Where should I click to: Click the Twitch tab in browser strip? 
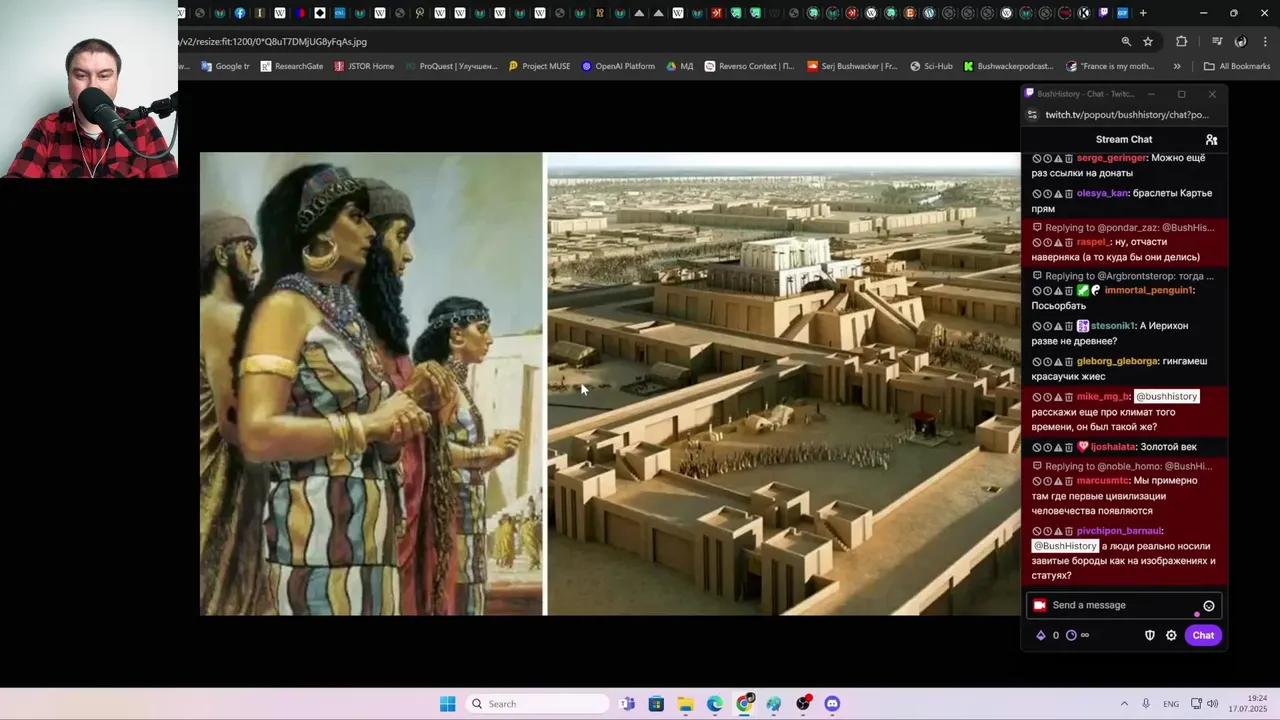click(x=1103, y=13)
